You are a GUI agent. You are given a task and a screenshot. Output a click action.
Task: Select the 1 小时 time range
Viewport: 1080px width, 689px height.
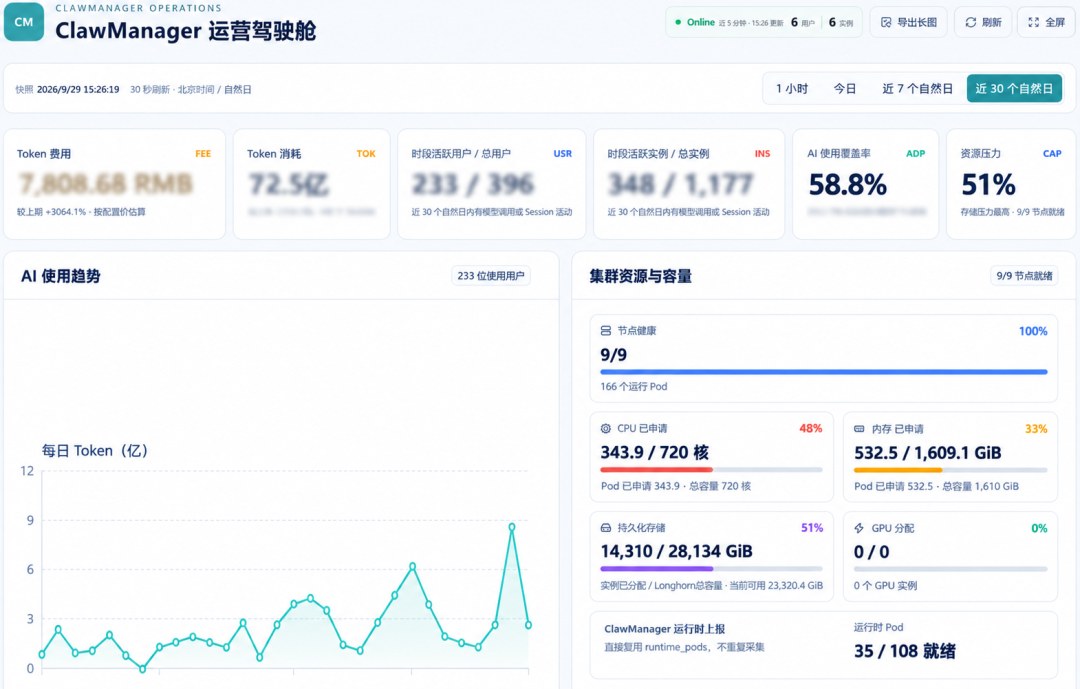791,89
